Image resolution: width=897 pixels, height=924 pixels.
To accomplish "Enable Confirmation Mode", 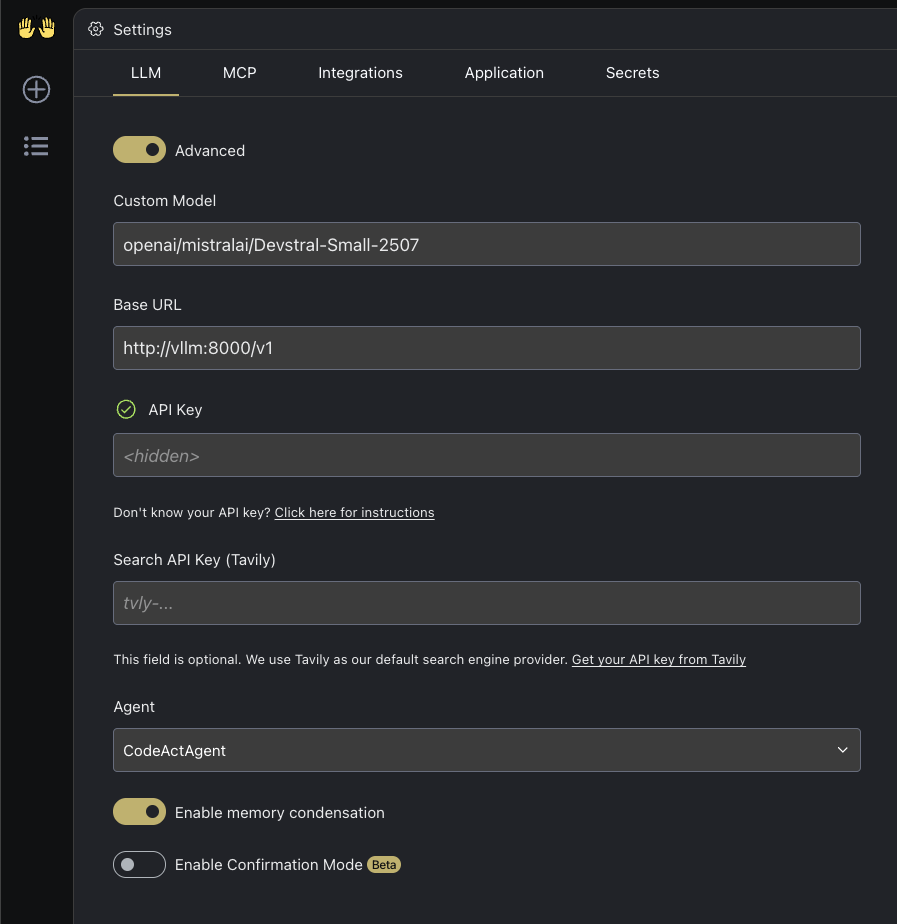I will [x=139, y=864].
